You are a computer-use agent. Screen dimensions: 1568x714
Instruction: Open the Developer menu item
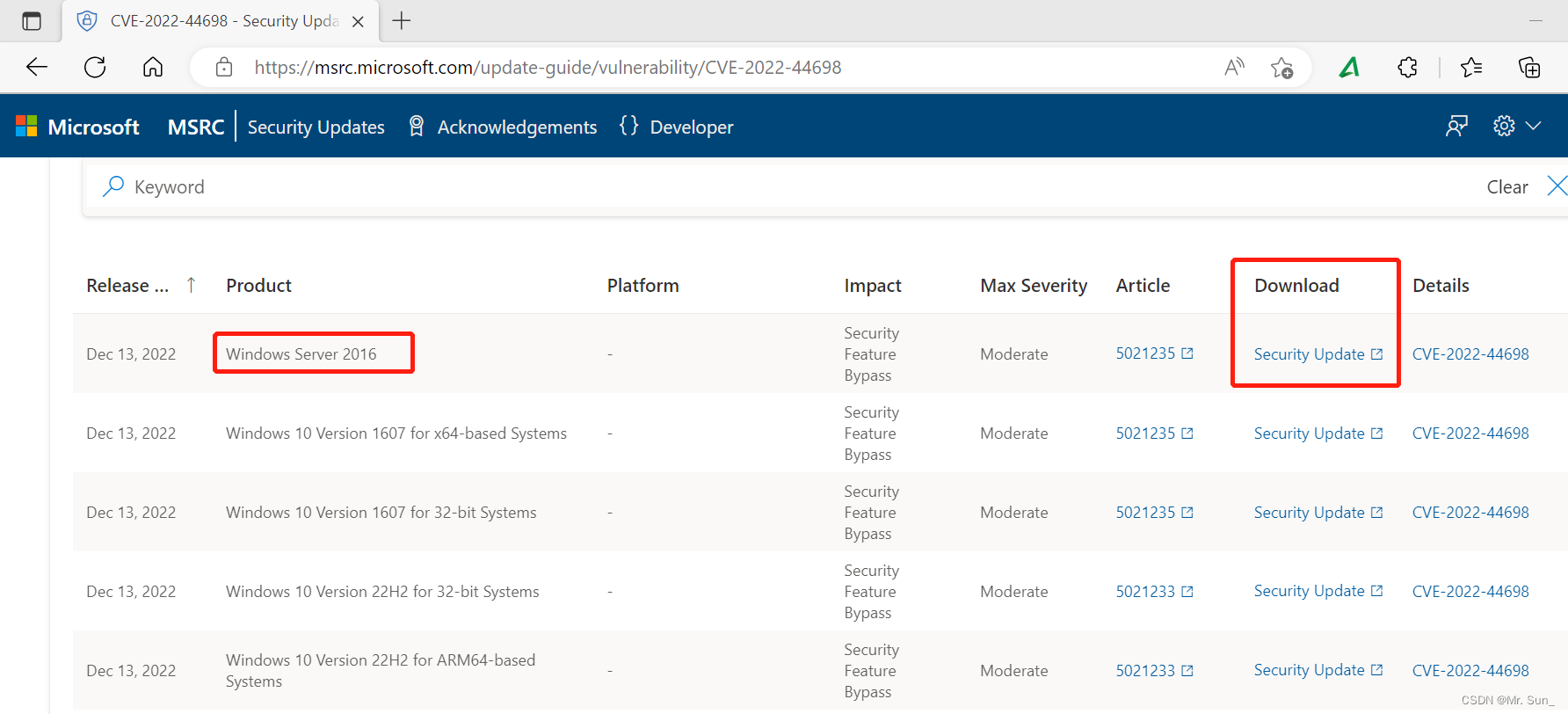676,127
